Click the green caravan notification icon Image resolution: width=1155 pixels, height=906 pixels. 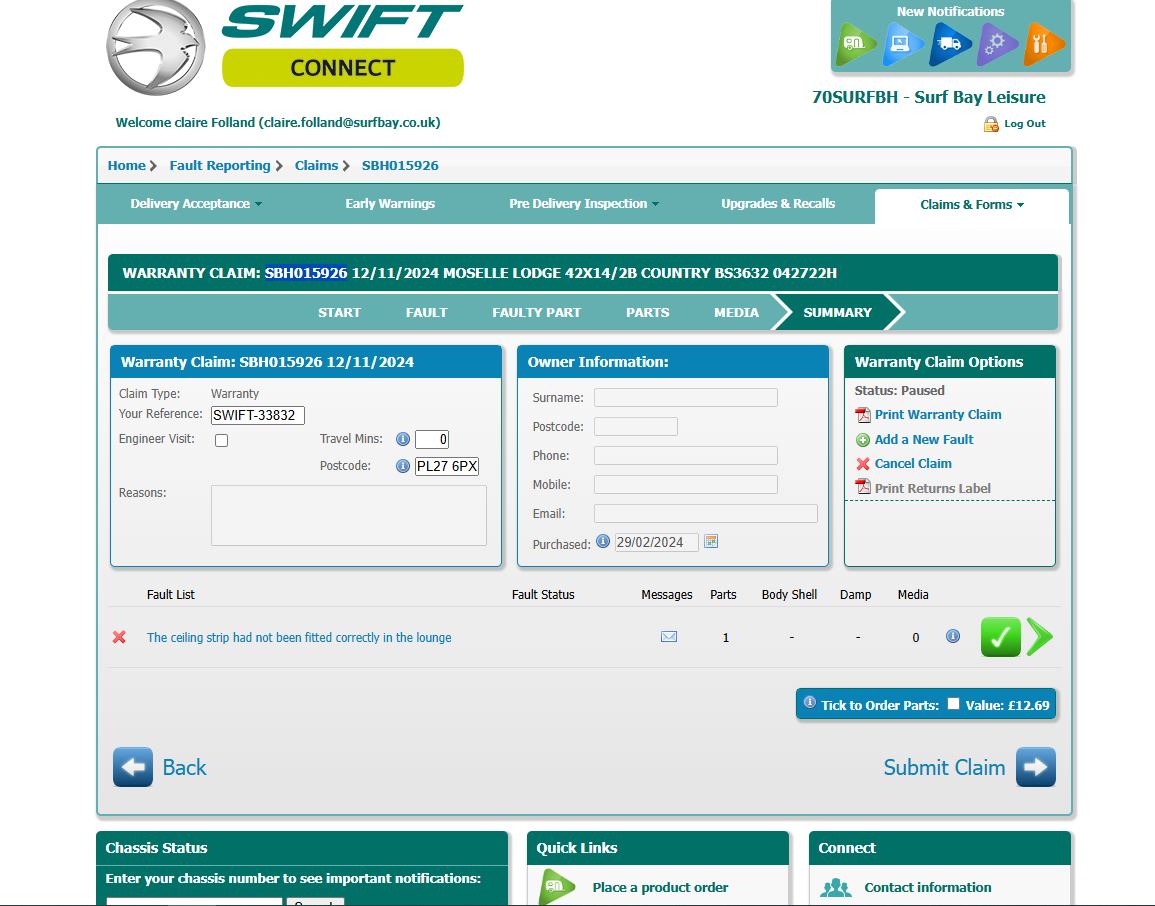[856, 44]
